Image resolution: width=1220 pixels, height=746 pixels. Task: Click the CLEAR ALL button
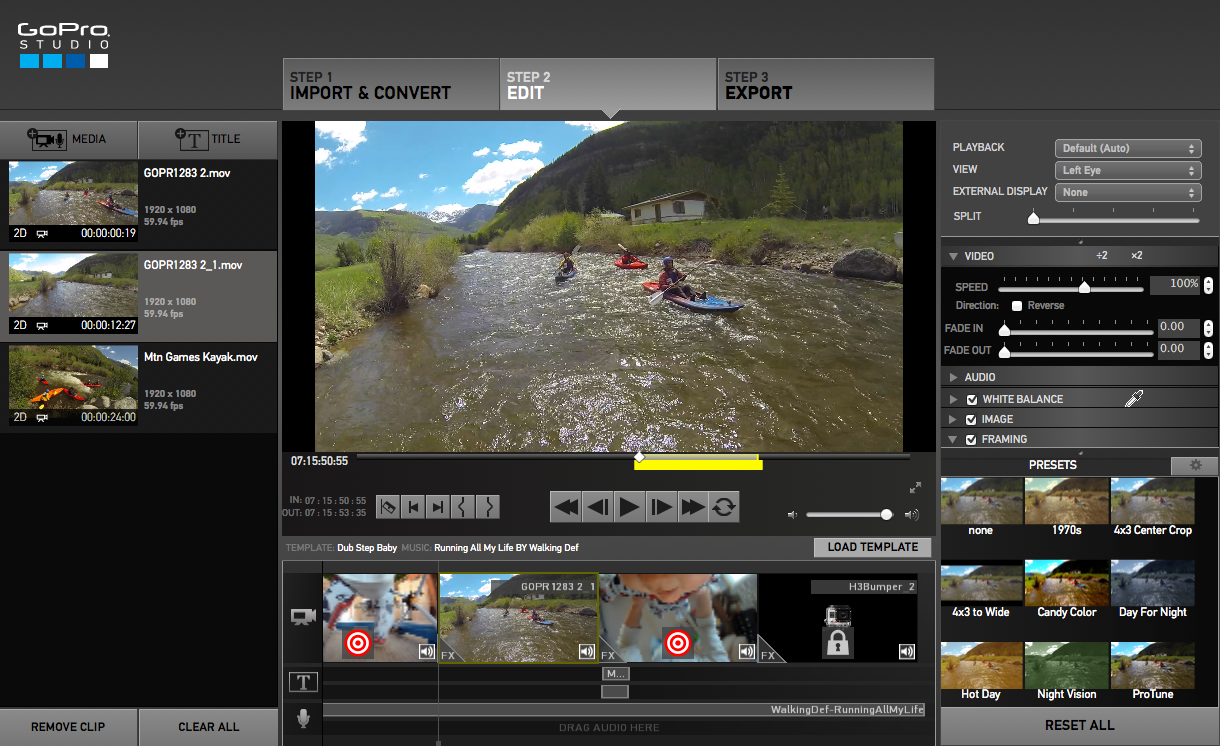[208, 727]
